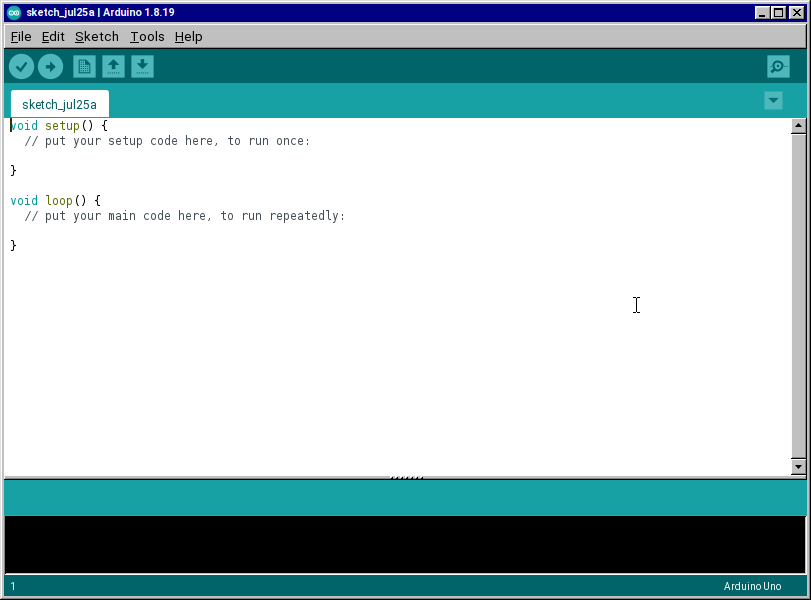Open the Edit menu
Screen dimensions: 811x600
53,37
